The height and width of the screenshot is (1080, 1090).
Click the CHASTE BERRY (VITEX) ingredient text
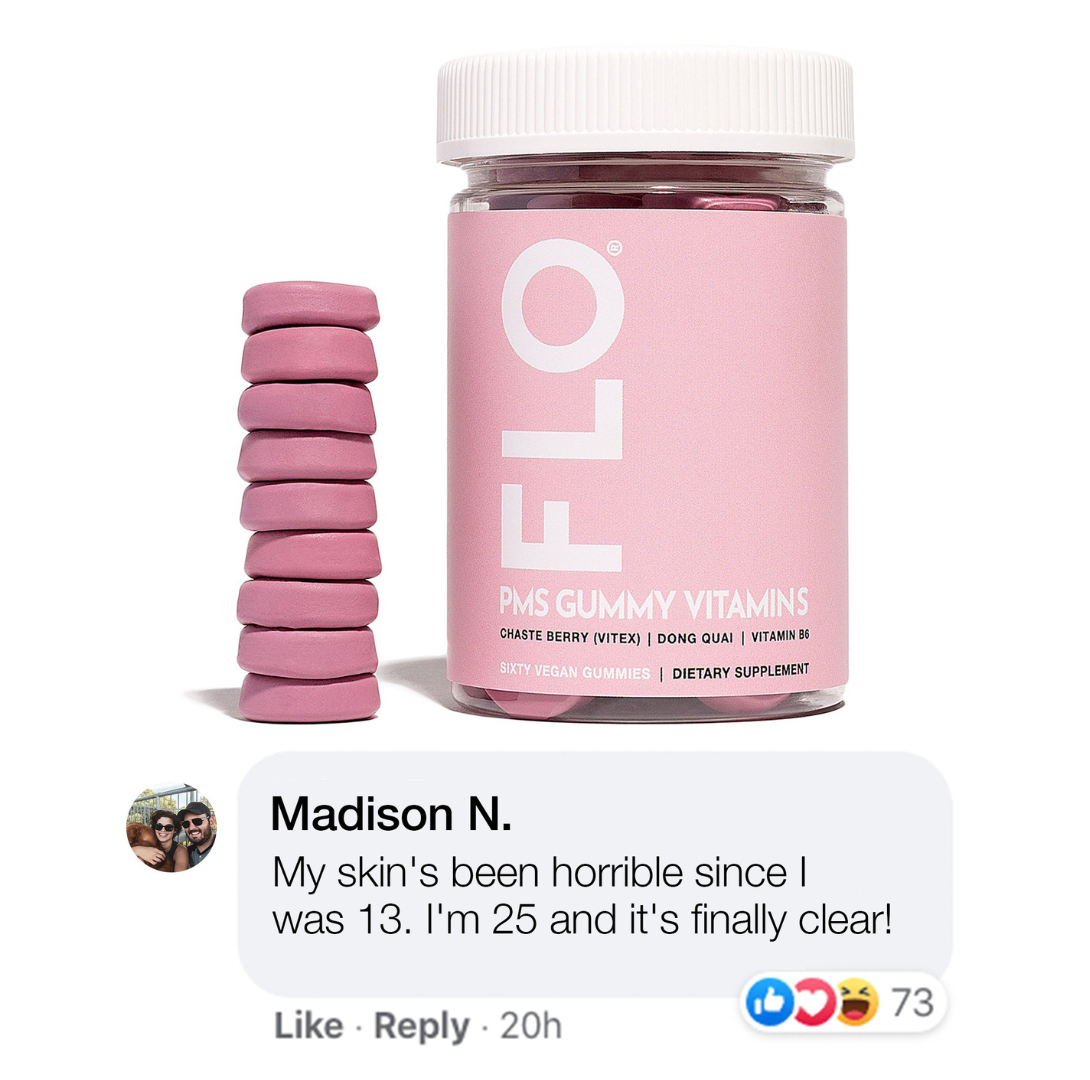pos(570,637)
